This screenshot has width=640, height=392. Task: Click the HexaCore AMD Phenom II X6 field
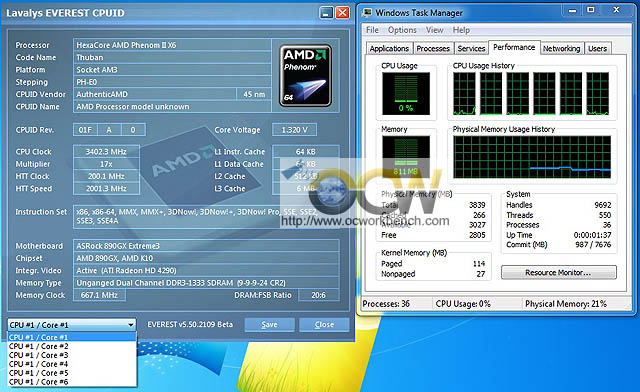172,45
